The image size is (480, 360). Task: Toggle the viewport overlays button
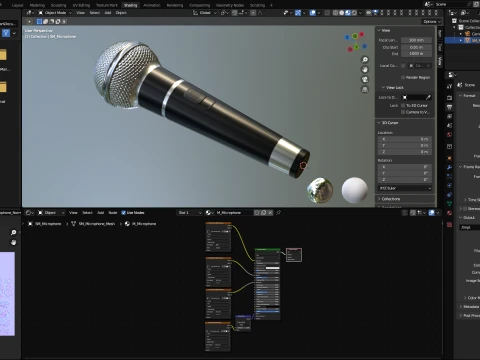click(312, 13)
